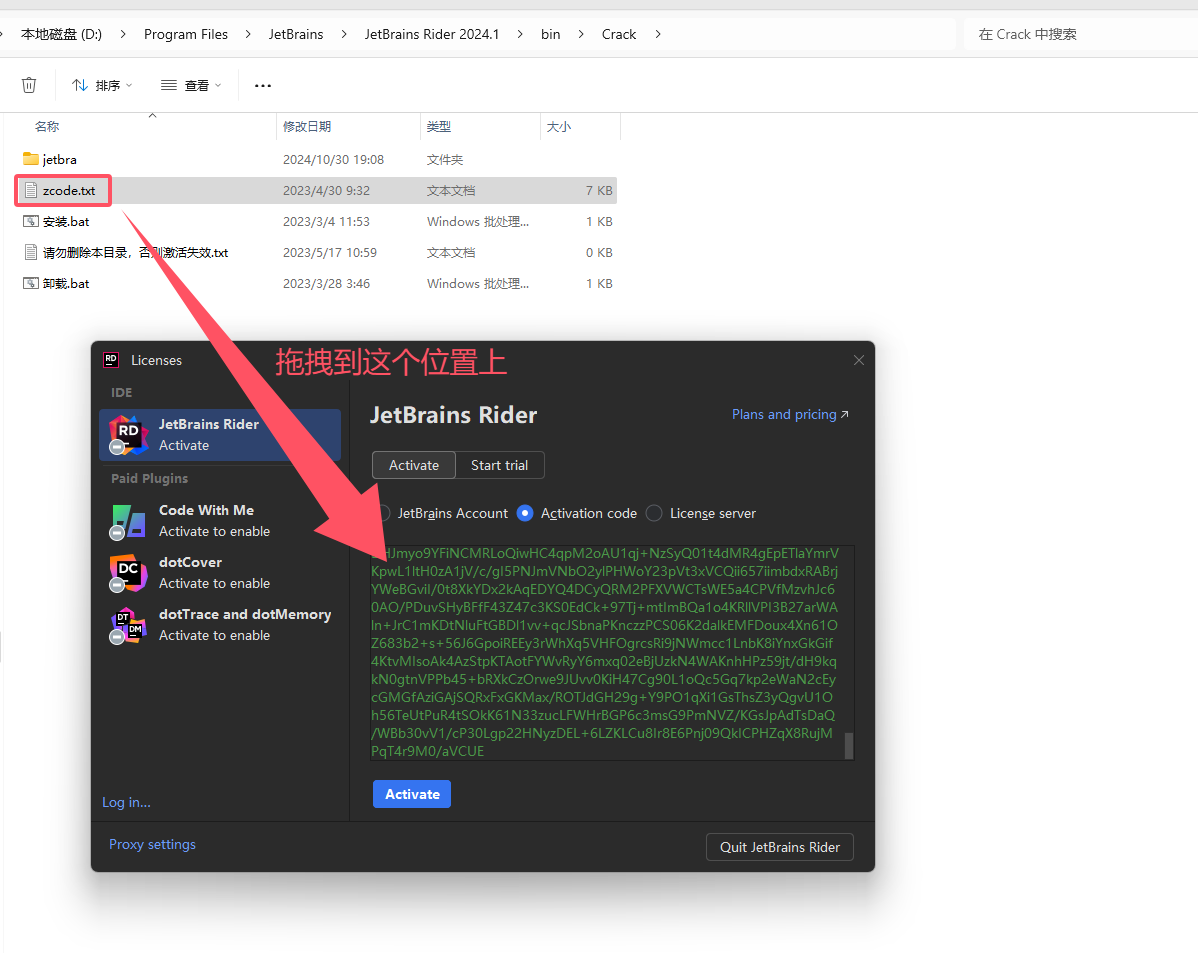1198x953 pixels.
Task: Switch to the Start trial tab
Action: [500, 465]
